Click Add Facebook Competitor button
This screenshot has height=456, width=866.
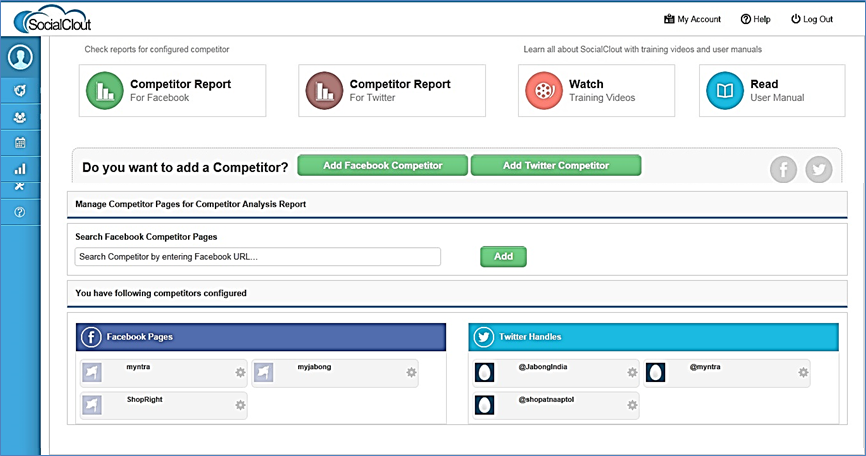383,166
